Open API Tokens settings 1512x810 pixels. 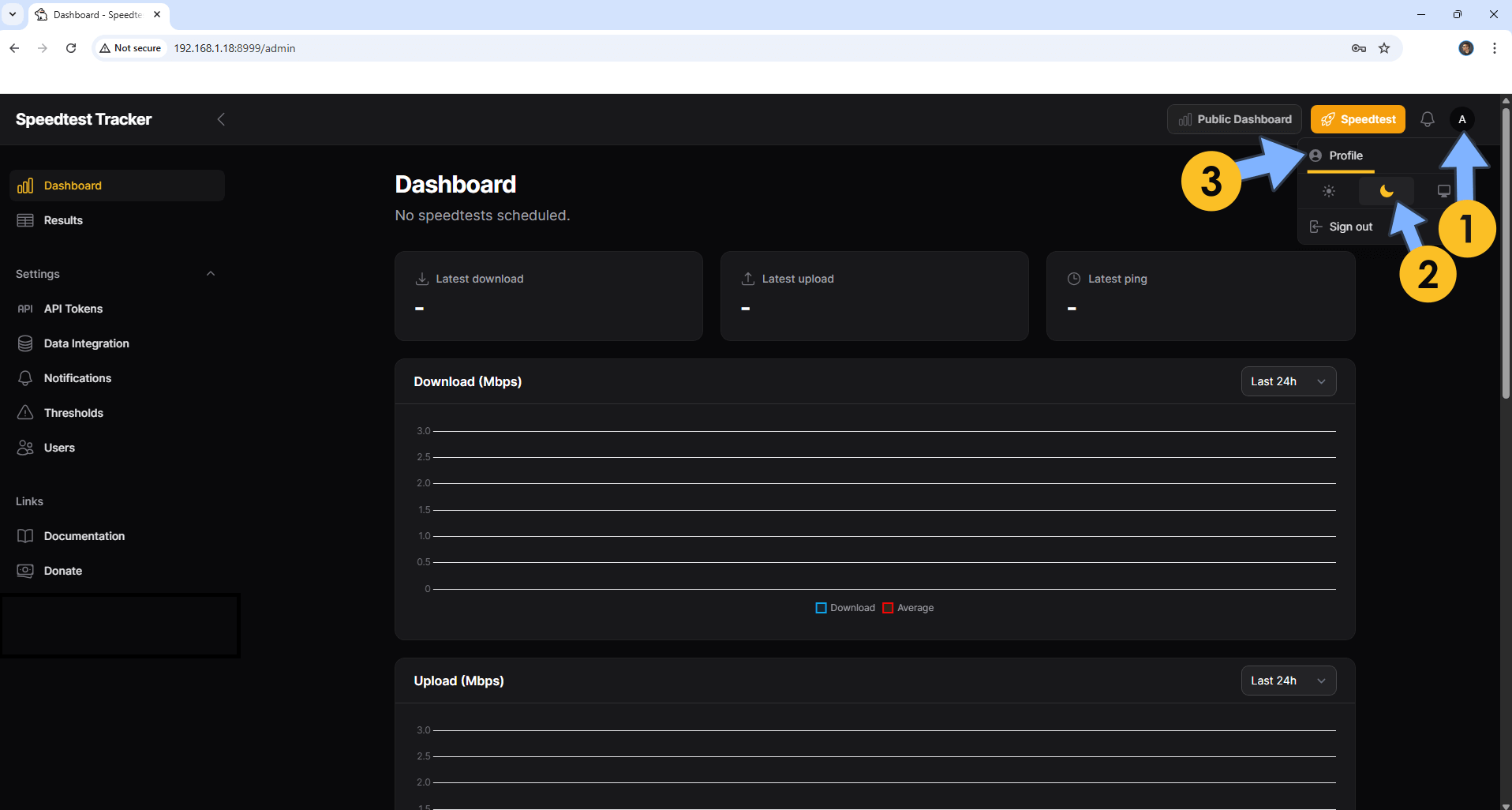(x=73, y=309)
